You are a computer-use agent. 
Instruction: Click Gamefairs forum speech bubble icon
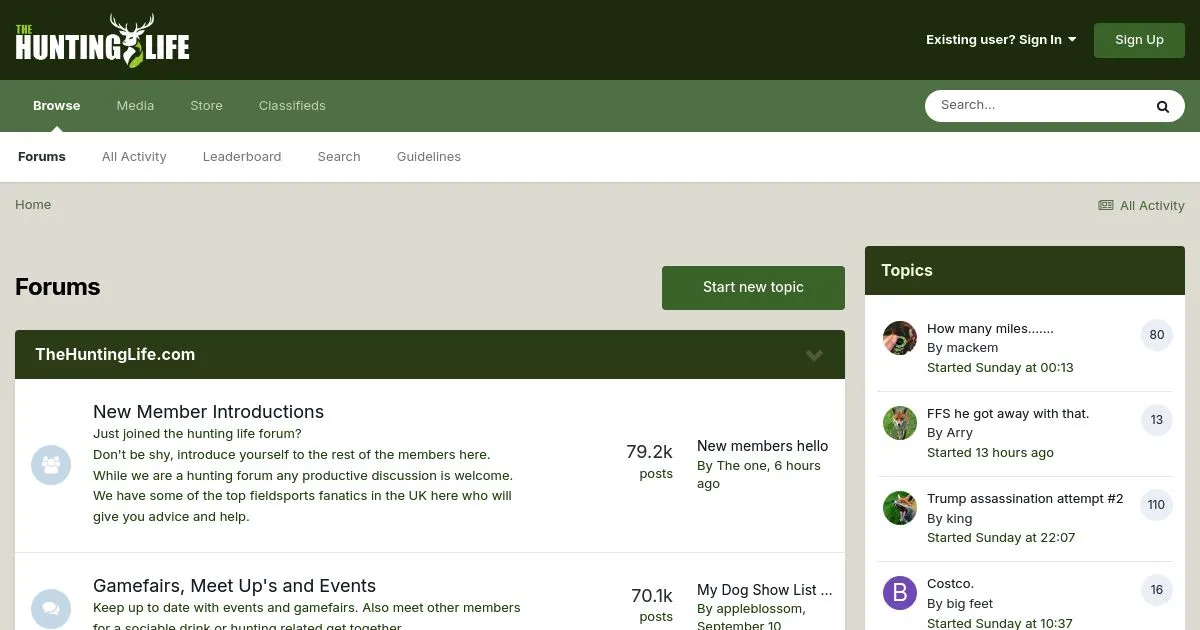[51, 608]
